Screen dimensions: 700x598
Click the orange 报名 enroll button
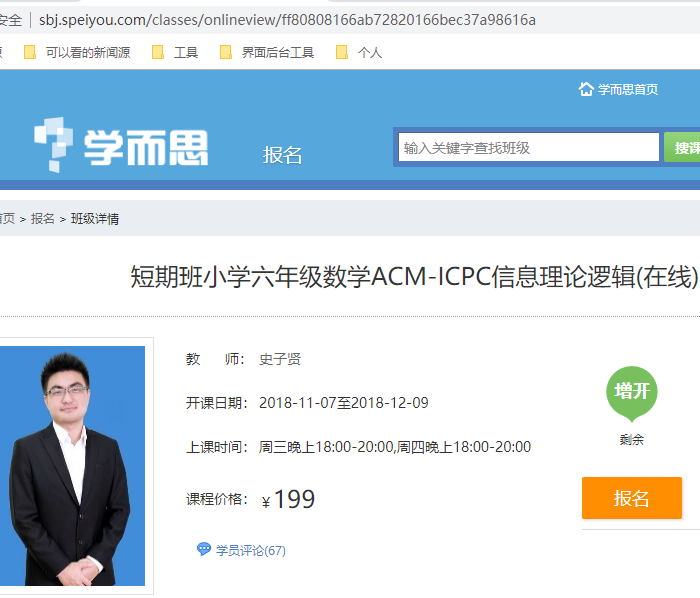(x=632, y=498)
